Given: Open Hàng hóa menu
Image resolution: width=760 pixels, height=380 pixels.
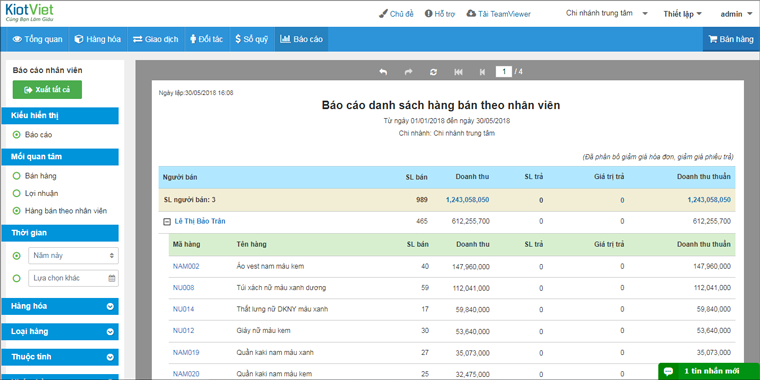Looking at the screenshot, I should [97, 39].
